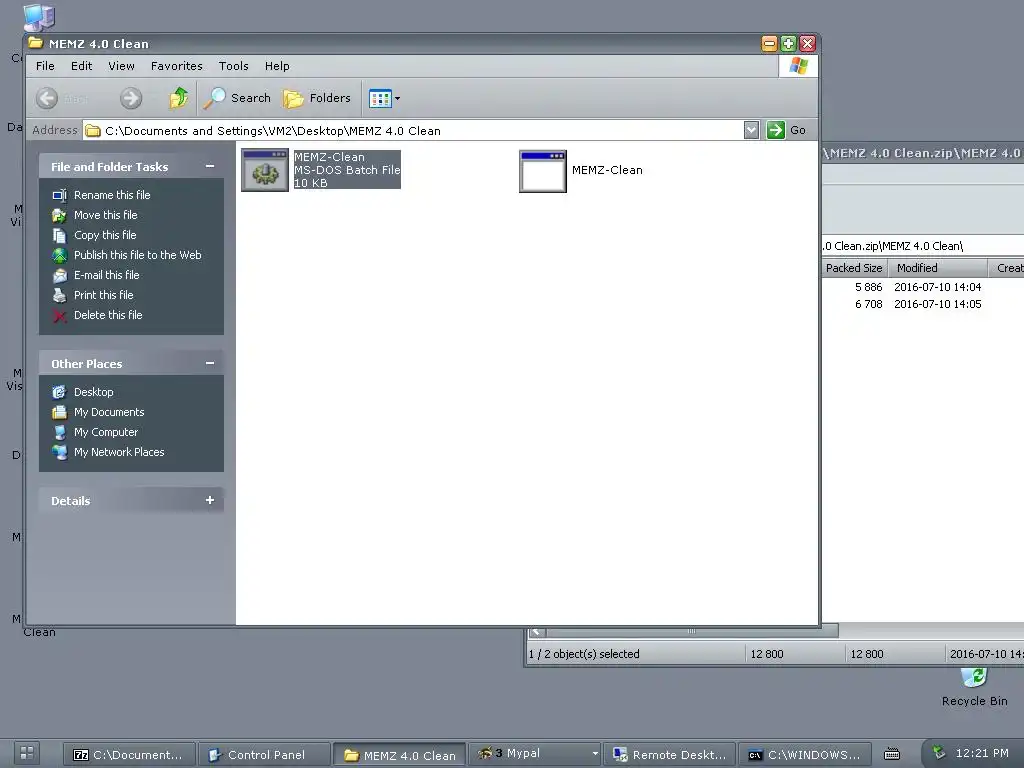Click the Publish to Web globe icon
This screenshot has height=768, width=1024.
pos(59,255)
